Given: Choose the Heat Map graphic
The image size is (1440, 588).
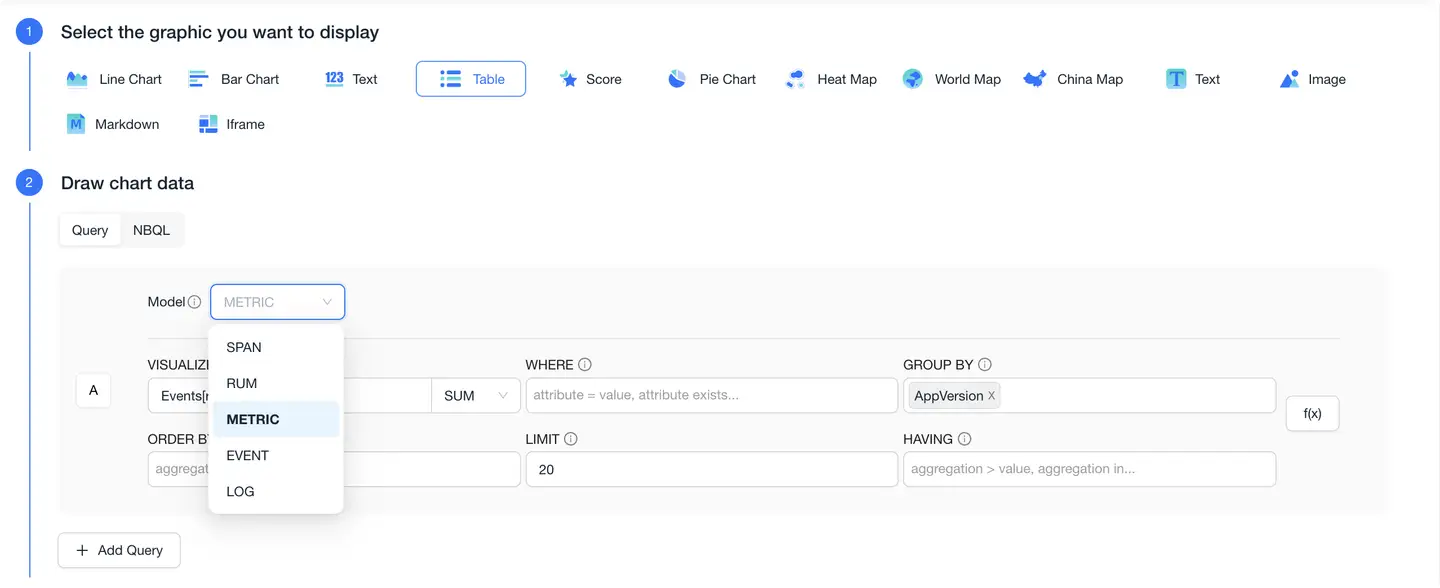Looking at the screenshot, I should click(831, 79).
